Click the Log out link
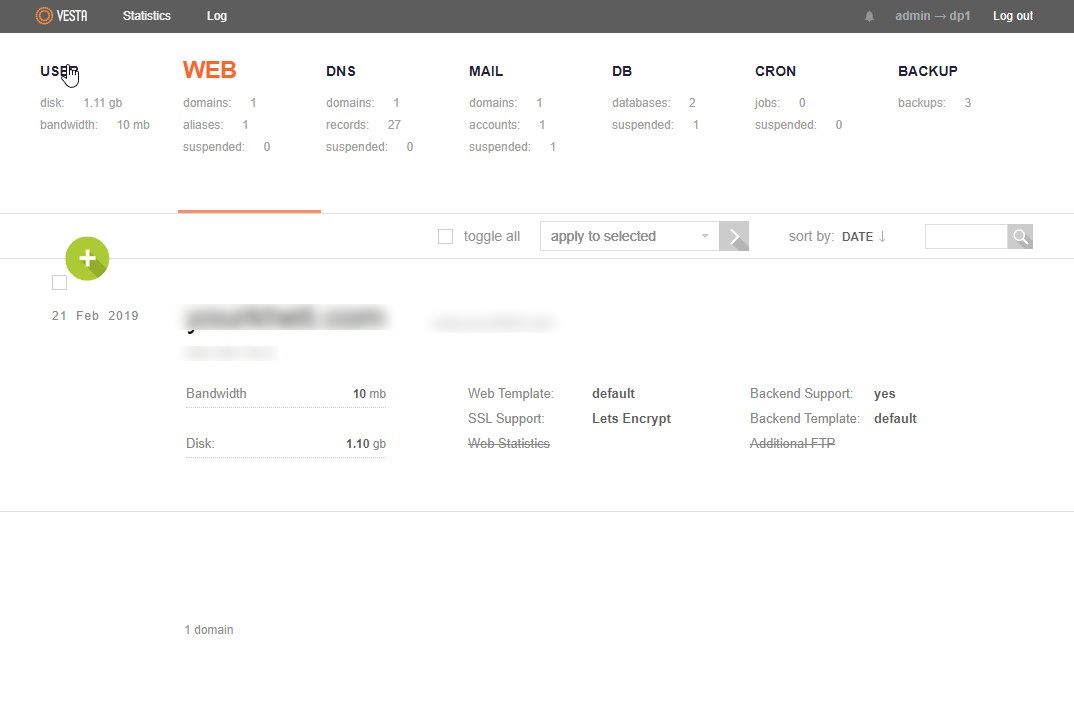The height and width of the screenshot is (707, 1074). coord(1012,15)
